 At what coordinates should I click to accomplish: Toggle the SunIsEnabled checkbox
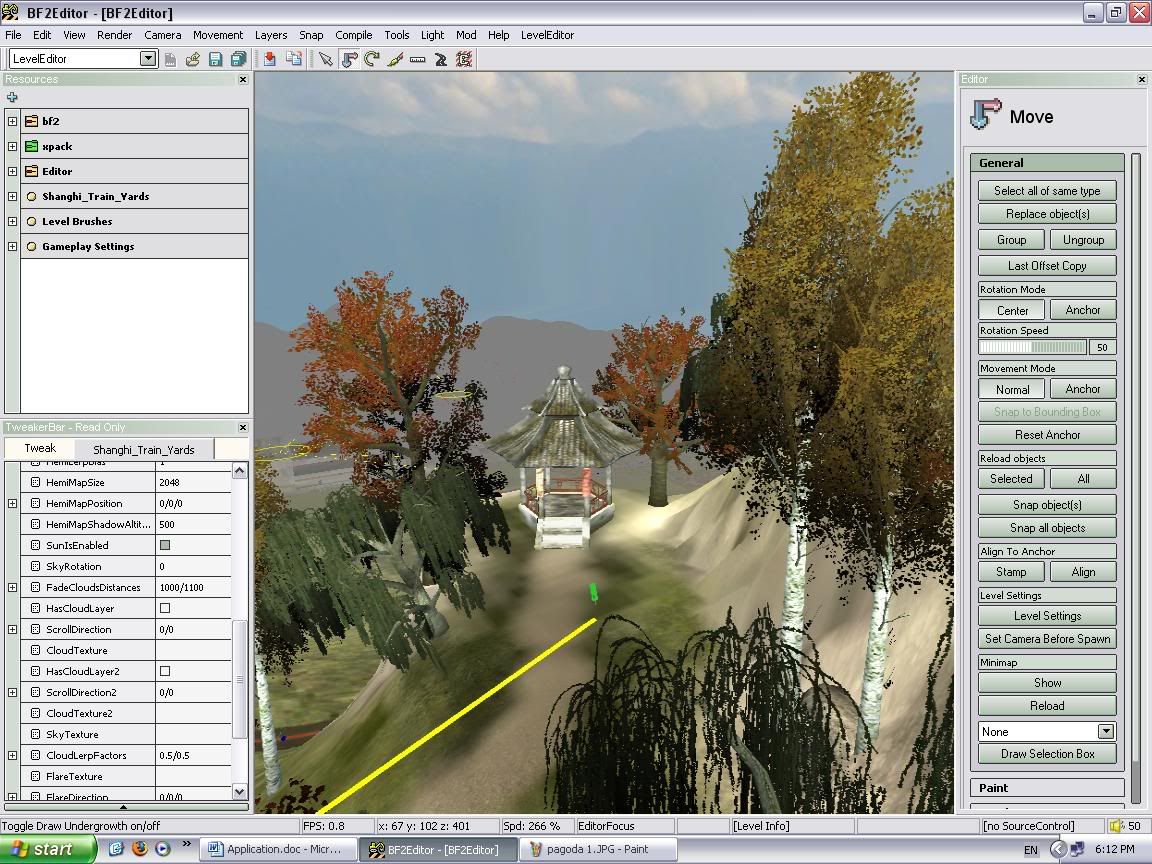point(165,545)
